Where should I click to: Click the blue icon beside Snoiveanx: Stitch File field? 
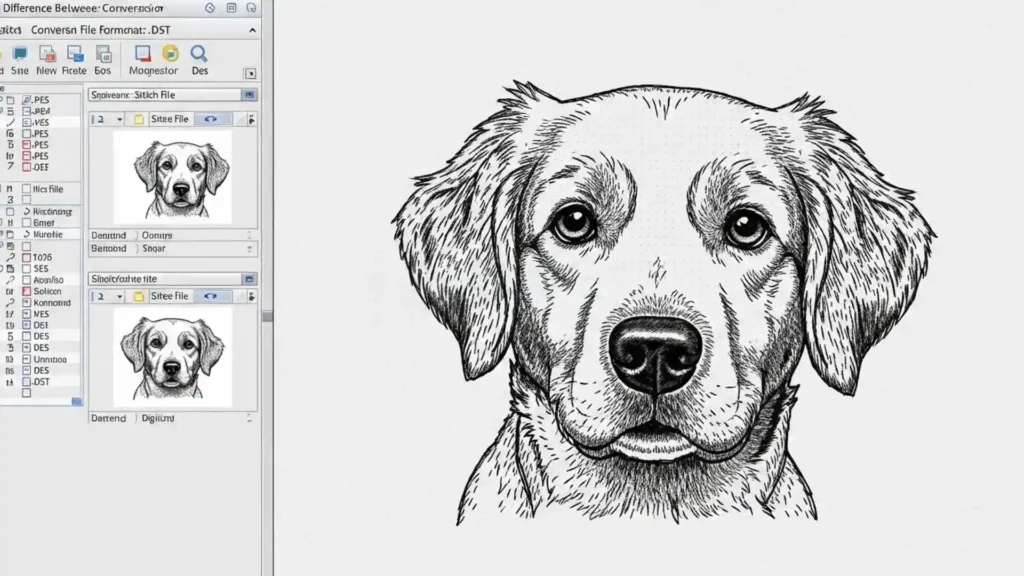[249, 95]
